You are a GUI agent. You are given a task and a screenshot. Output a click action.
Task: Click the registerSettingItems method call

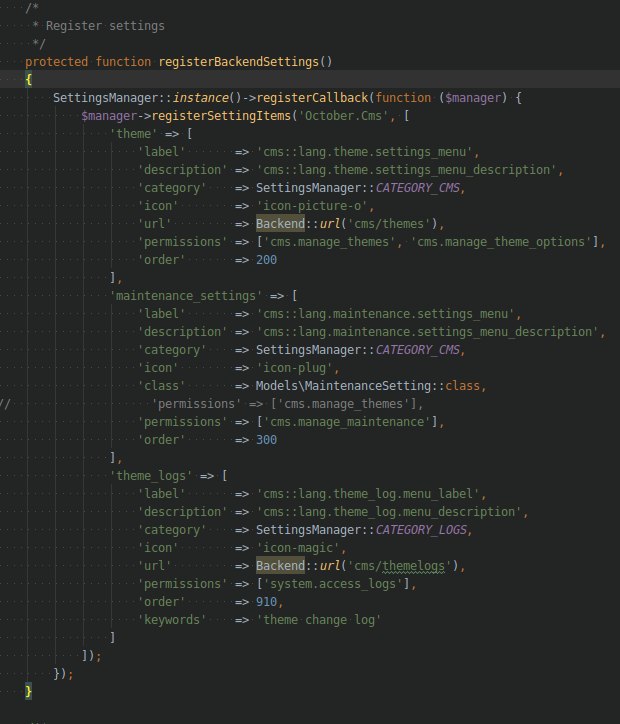pos(222,116)
